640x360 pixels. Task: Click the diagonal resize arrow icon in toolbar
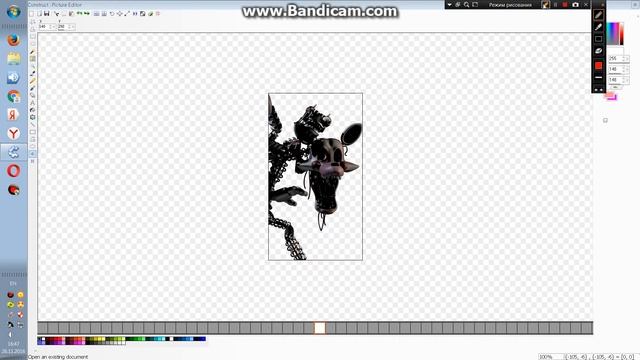(127, 14)
